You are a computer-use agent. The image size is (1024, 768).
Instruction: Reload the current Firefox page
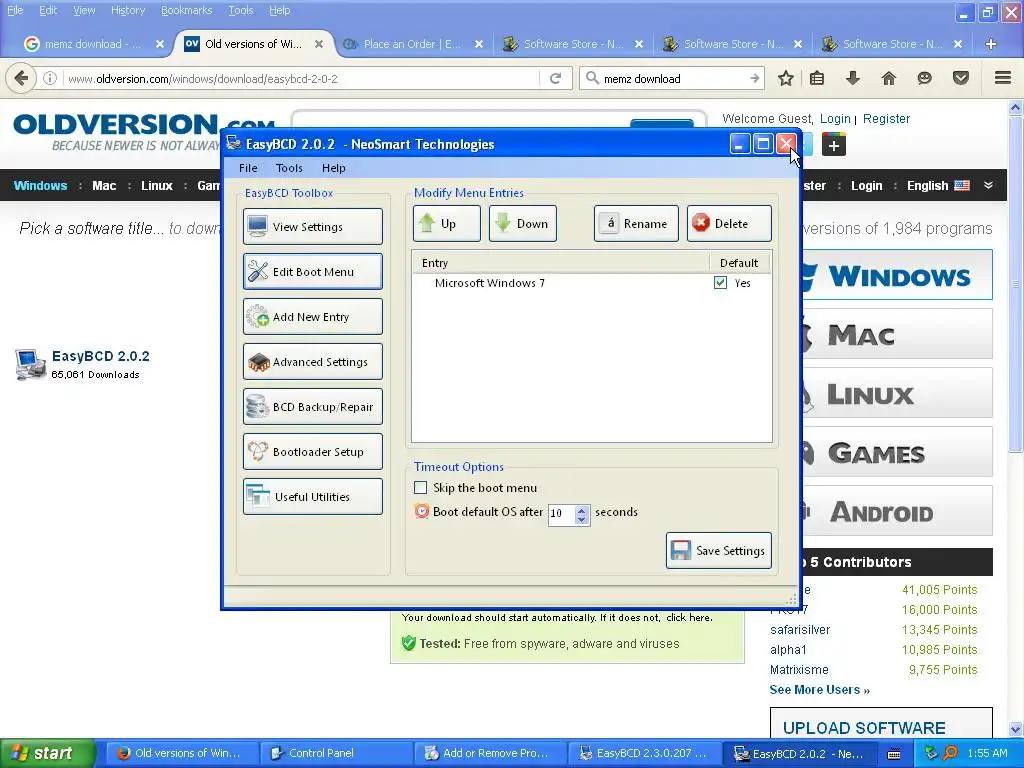pyautogui.click(x=555, y=78)
